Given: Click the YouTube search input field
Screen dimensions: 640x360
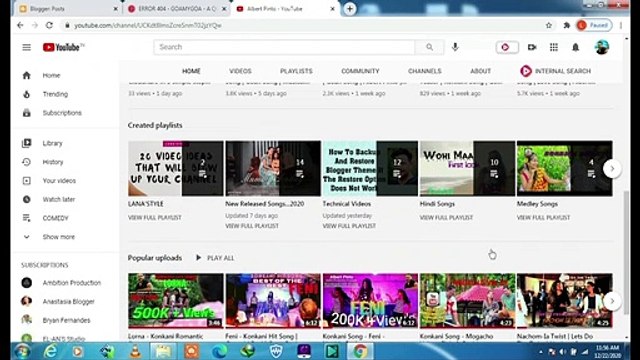Looking at the screenshot, I should [284, 47].
